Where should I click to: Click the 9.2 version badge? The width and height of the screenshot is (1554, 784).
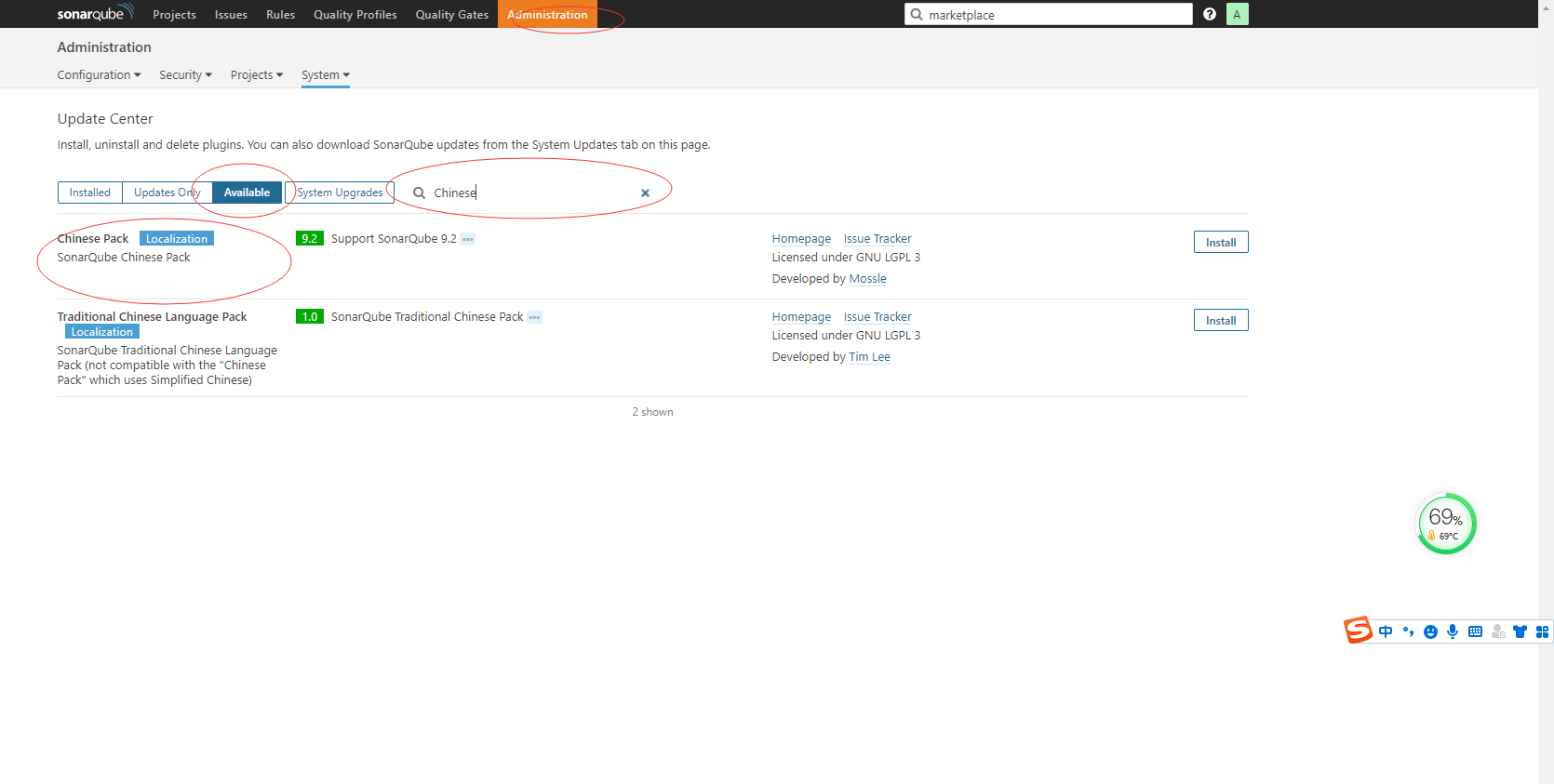(x=310, y=238)
